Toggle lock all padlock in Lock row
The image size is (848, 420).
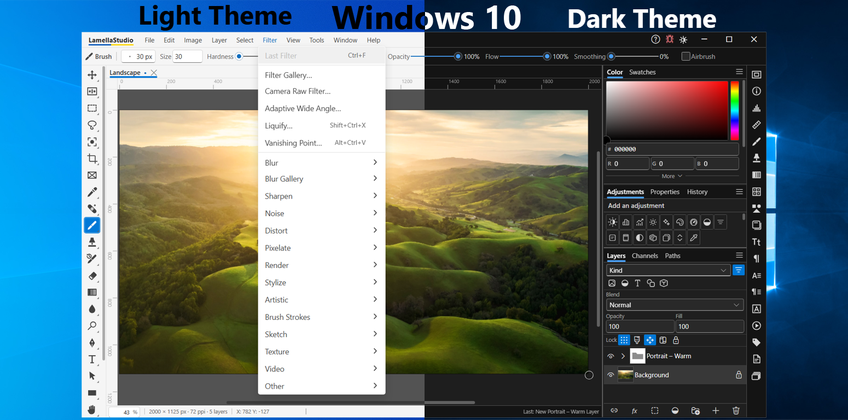pos(675,340)
